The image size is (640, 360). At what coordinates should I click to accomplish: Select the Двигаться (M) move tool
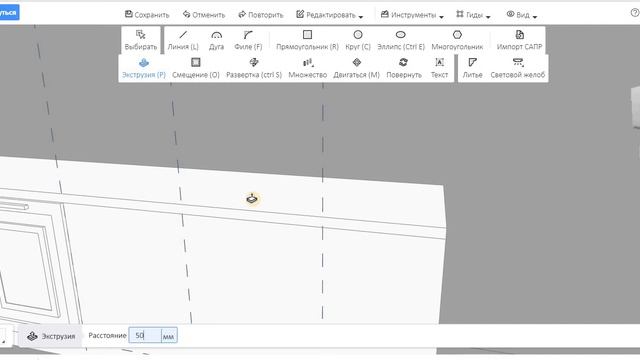pyautogui.click(x=356, y=68)
